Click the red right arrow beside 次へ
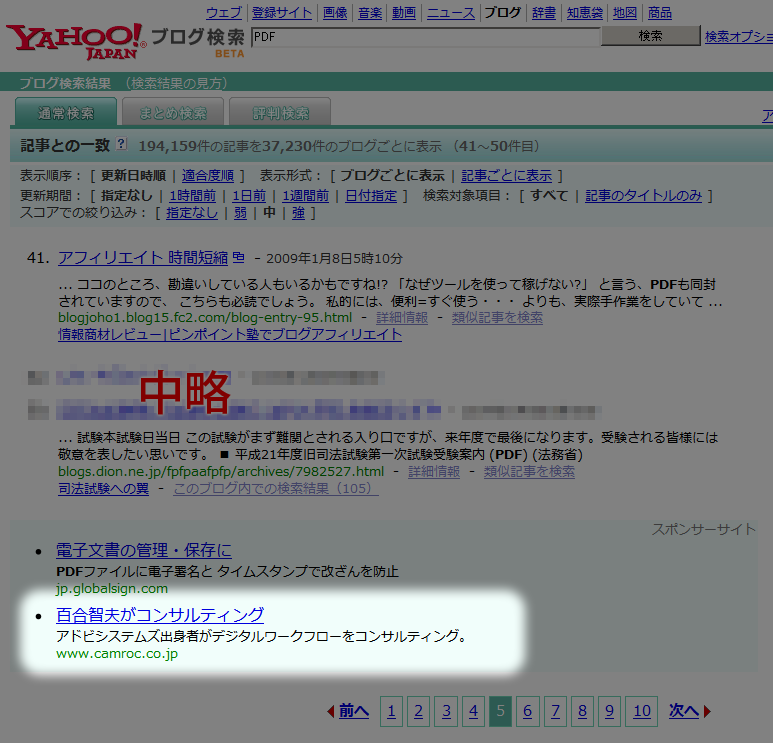 click(x=707, y=711)
